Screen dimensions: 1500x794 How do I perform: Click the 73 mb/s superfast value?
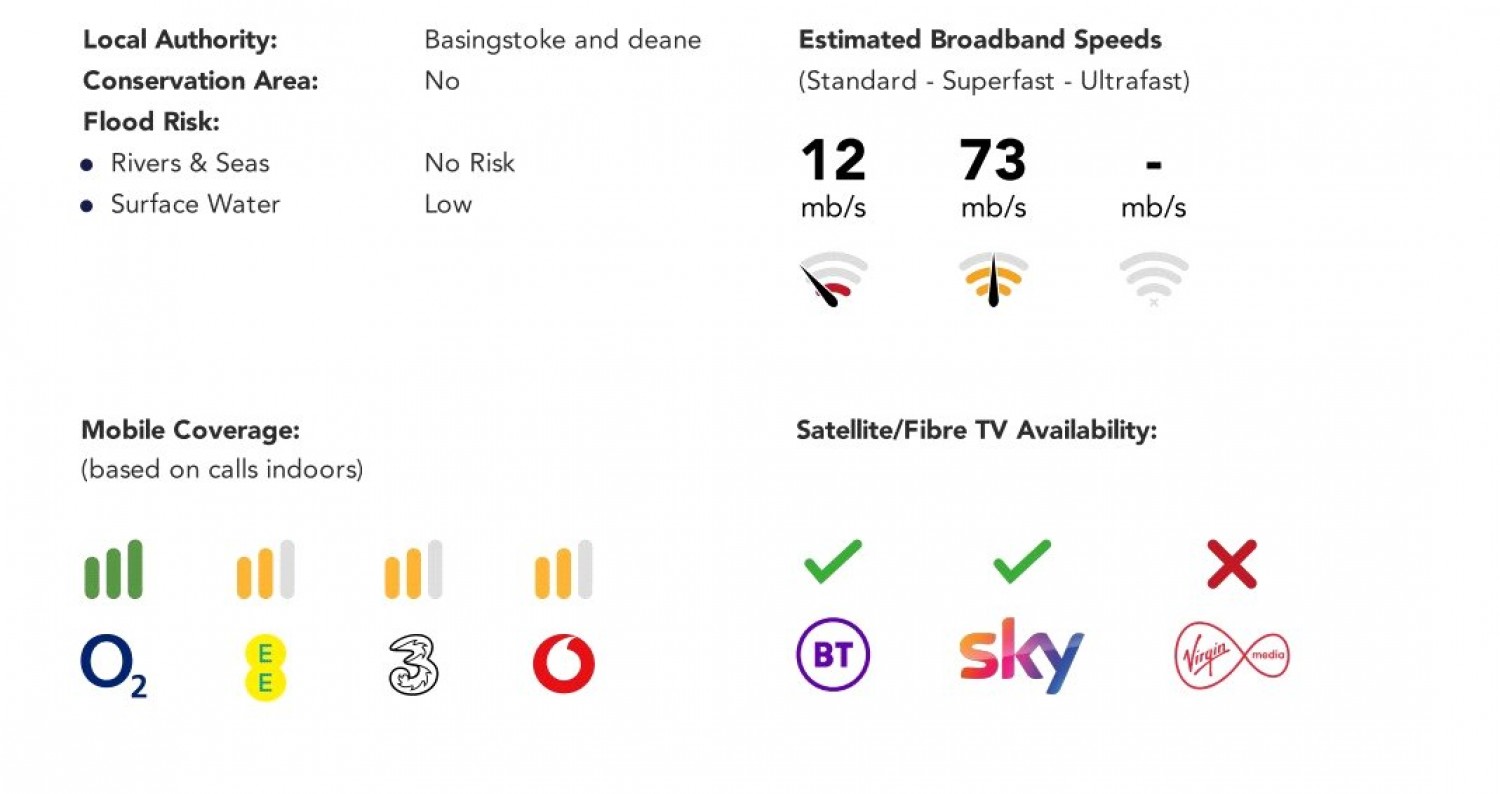[993, 178]
